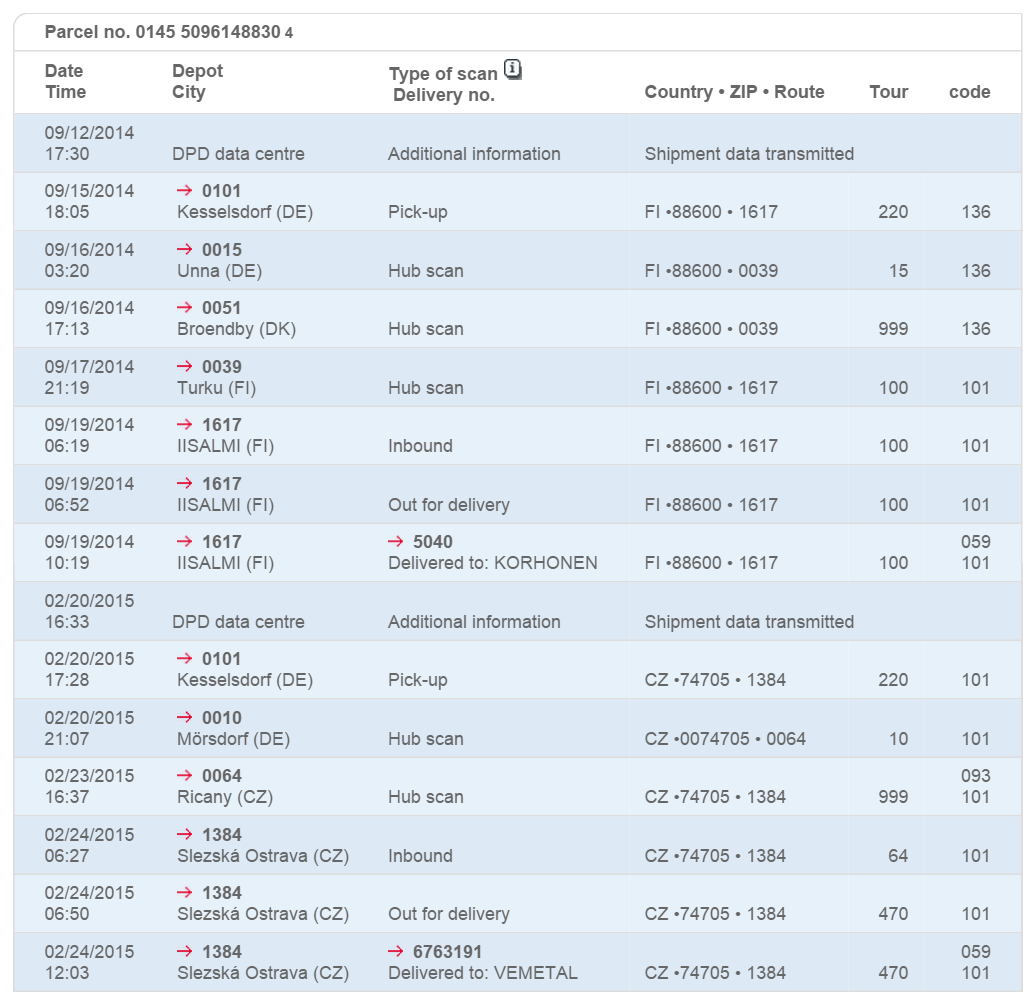The image size is (1036, 1004).
Task: Open depot 0051 link for Broendby
Action: [x=221, y=308]
